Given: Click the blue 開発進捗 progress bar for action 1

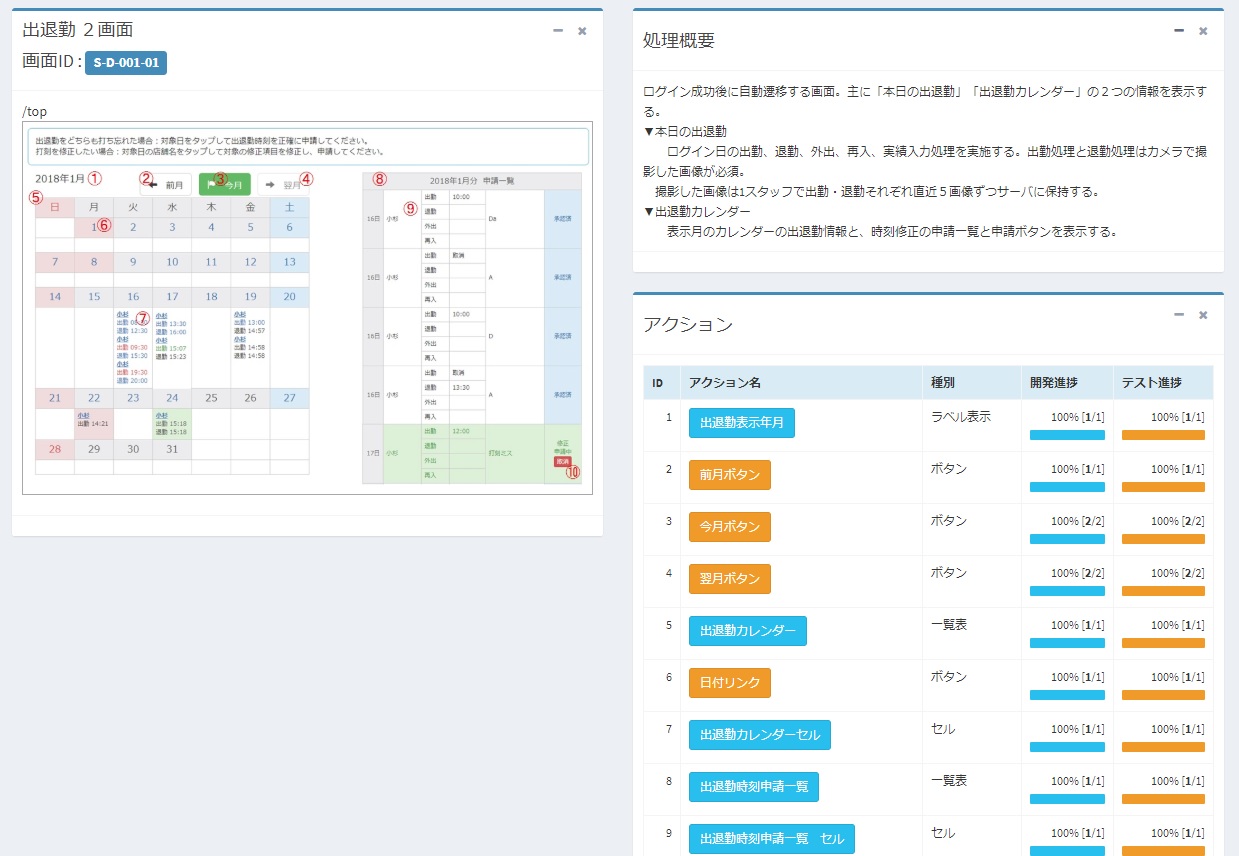Looking at the screenshot, I should coord(1066,434).
